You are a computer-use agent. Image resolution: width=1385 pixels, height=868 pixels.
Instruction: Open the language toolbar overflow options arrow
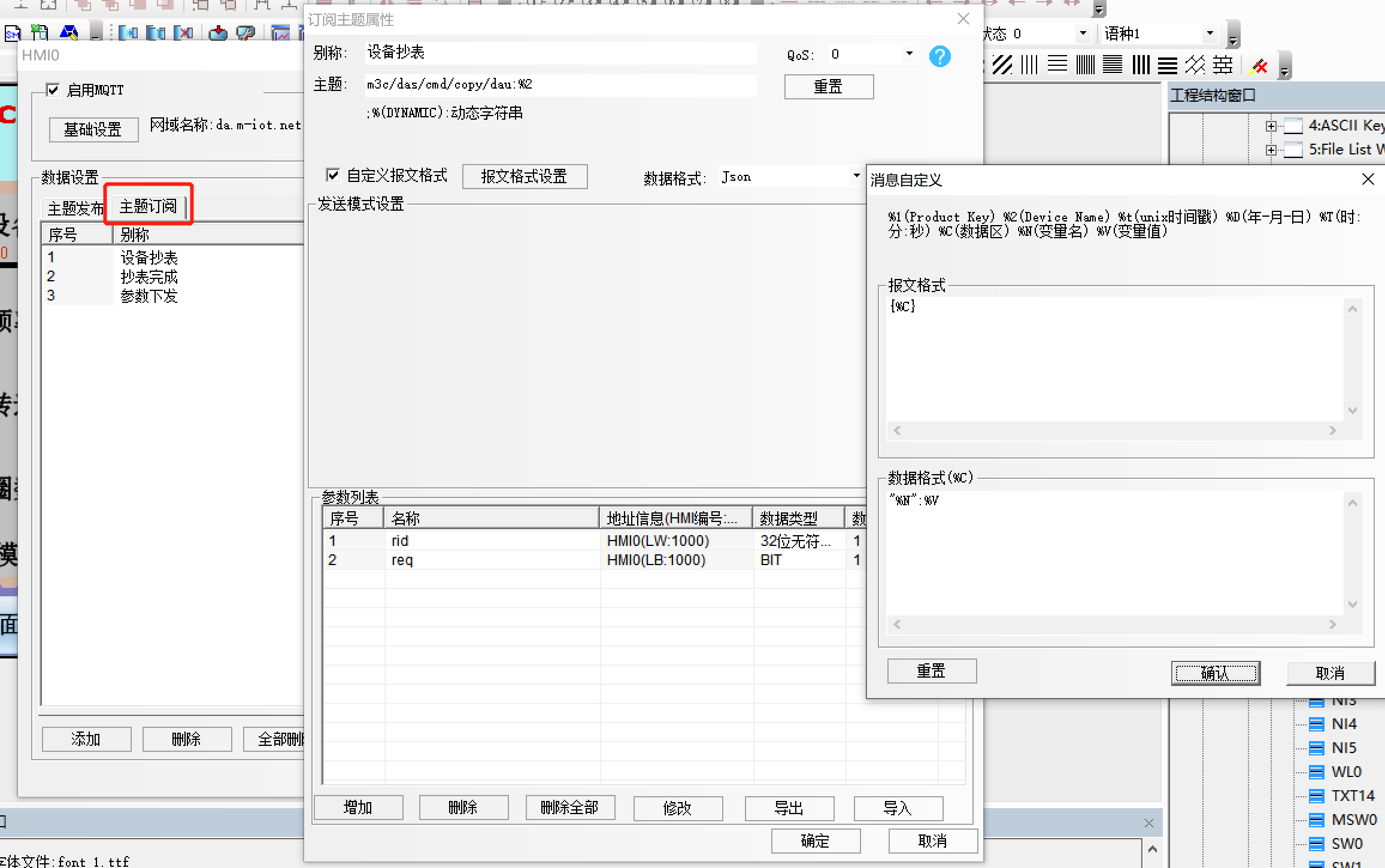click(1232, 35)
